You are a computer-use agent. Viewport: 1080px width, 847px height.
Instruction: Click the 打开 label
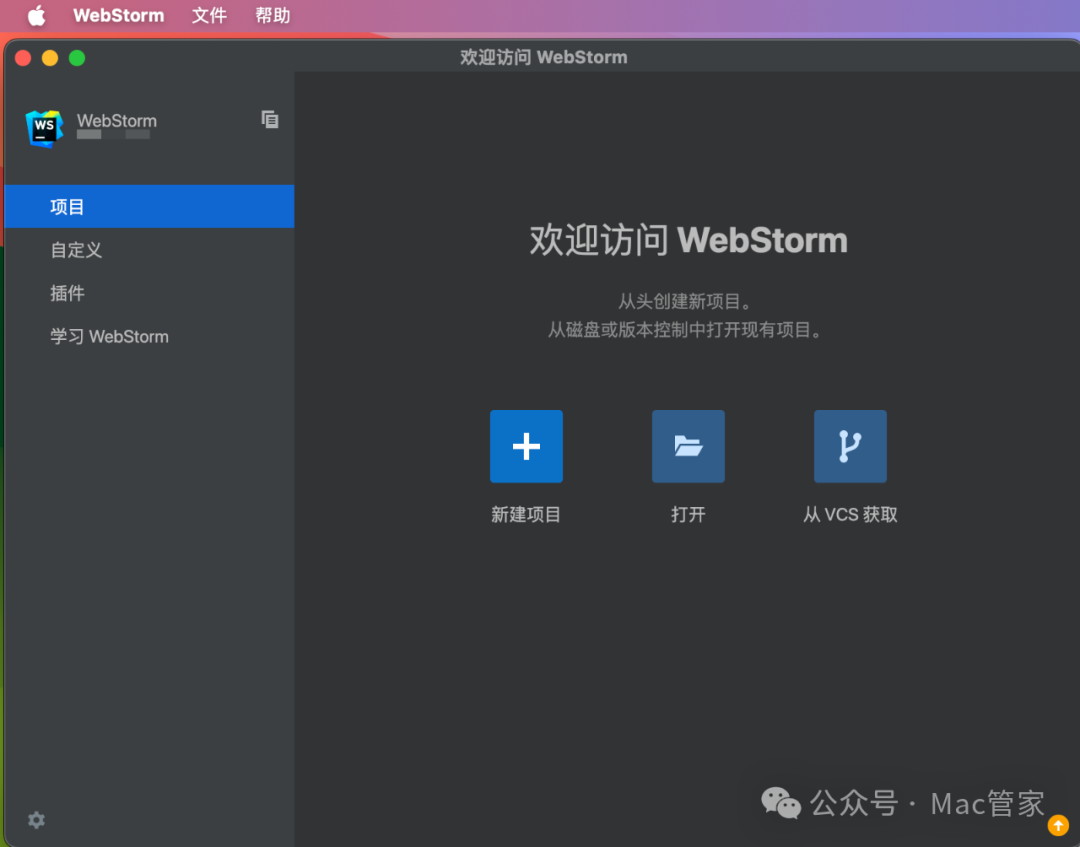pos(688,514)
